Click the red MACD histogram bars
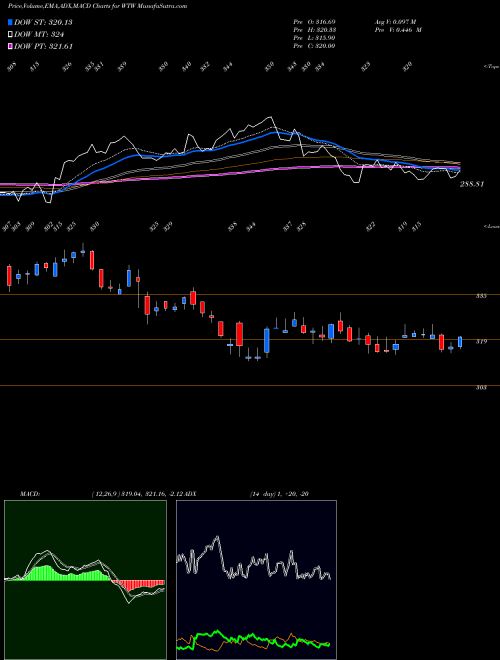The width and height of the screenshot is (500, 660). point(139,584)
